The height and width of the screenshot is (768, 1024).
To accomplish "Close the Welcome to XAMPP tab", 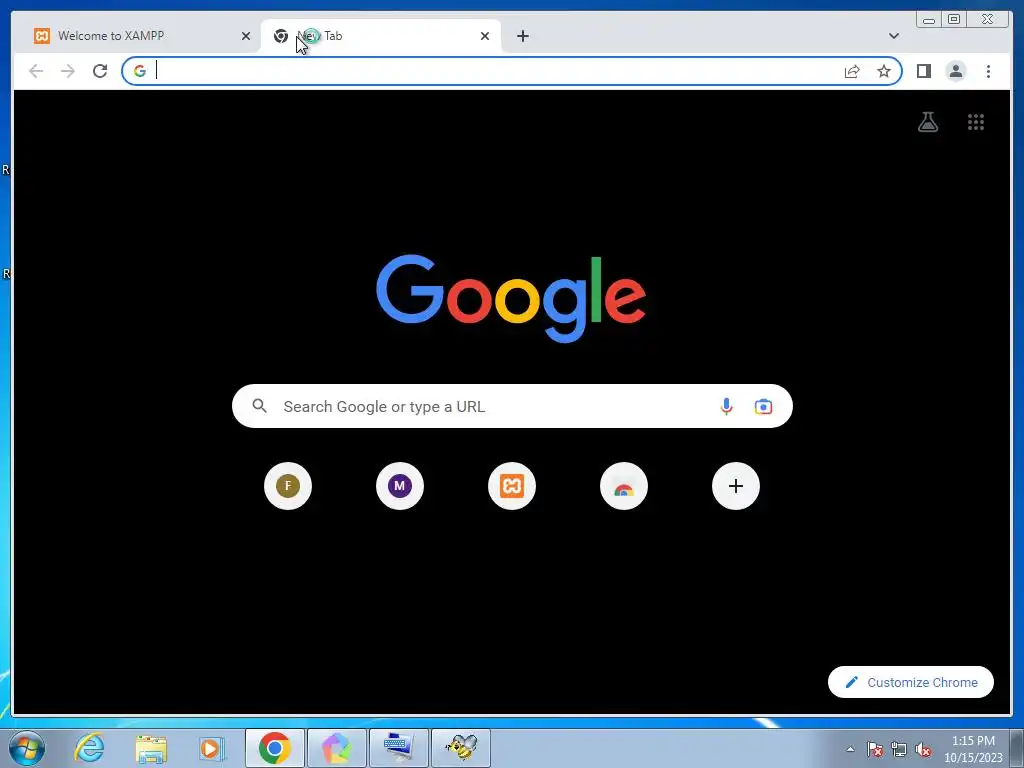I will [246, 36].
